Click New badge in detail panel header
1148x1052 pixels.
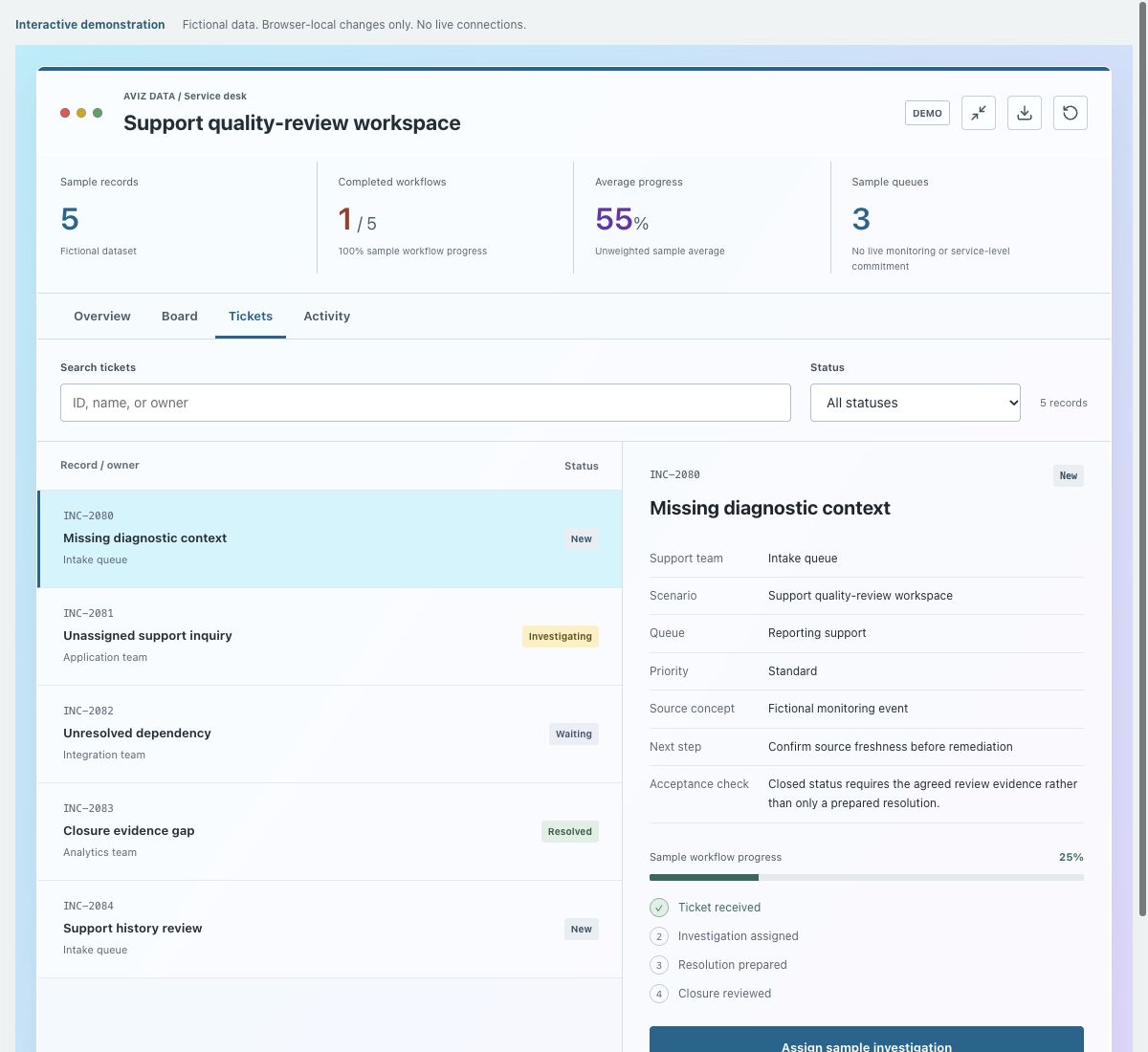point(1069,475)
